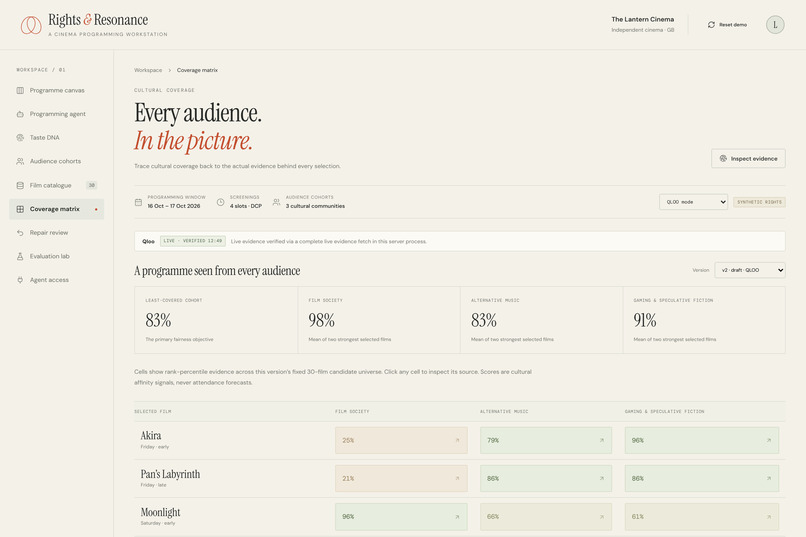Select the Repair review undo icon

(20, 233)
